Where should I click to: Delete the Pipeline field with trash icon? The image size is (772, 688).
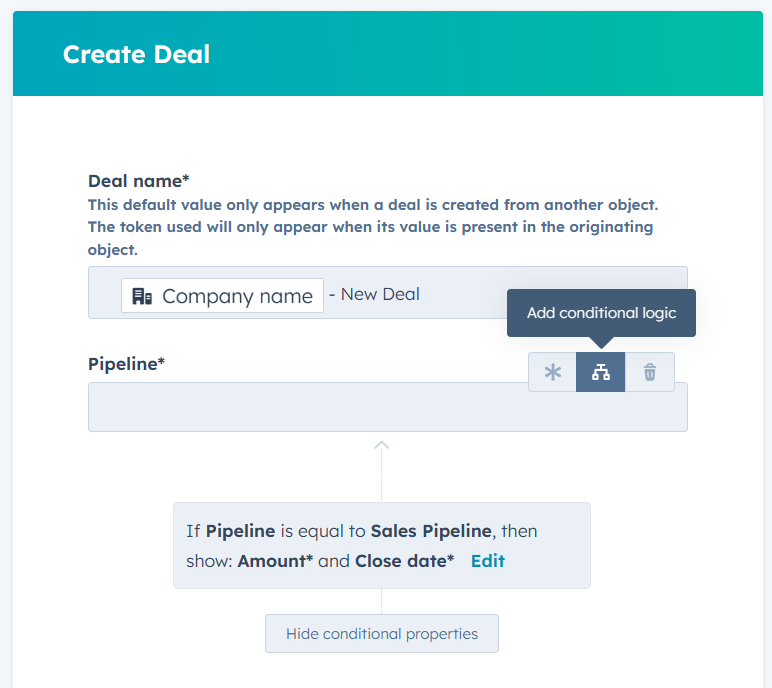pos(650,372)
